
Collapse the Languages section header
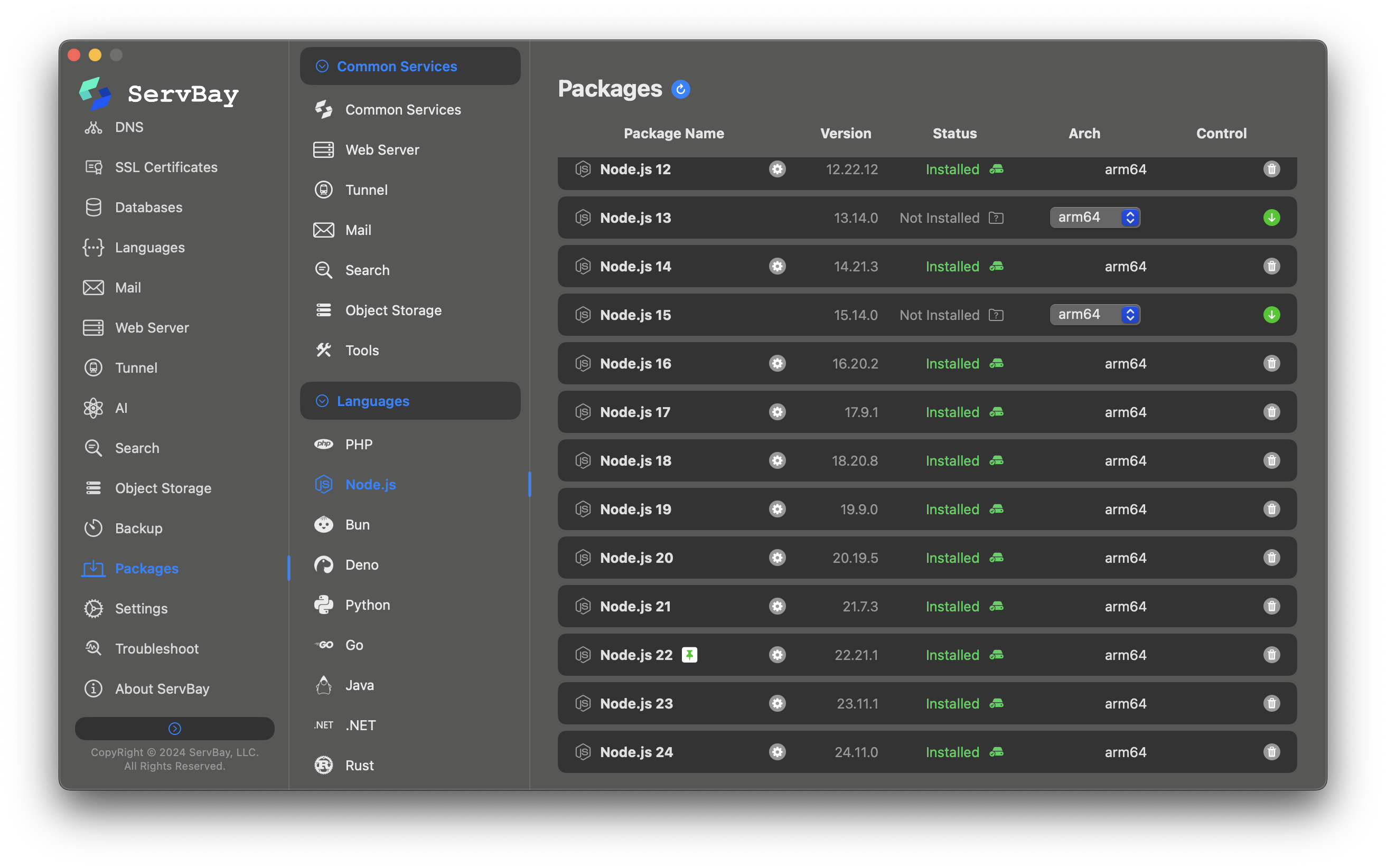(x=410, y=401)
